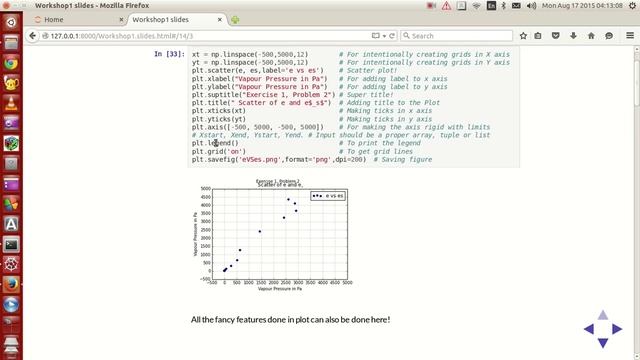Open the Files manager in the launcher
The width and height of the screenshot is (640, 360).
(x=11, y=42)
